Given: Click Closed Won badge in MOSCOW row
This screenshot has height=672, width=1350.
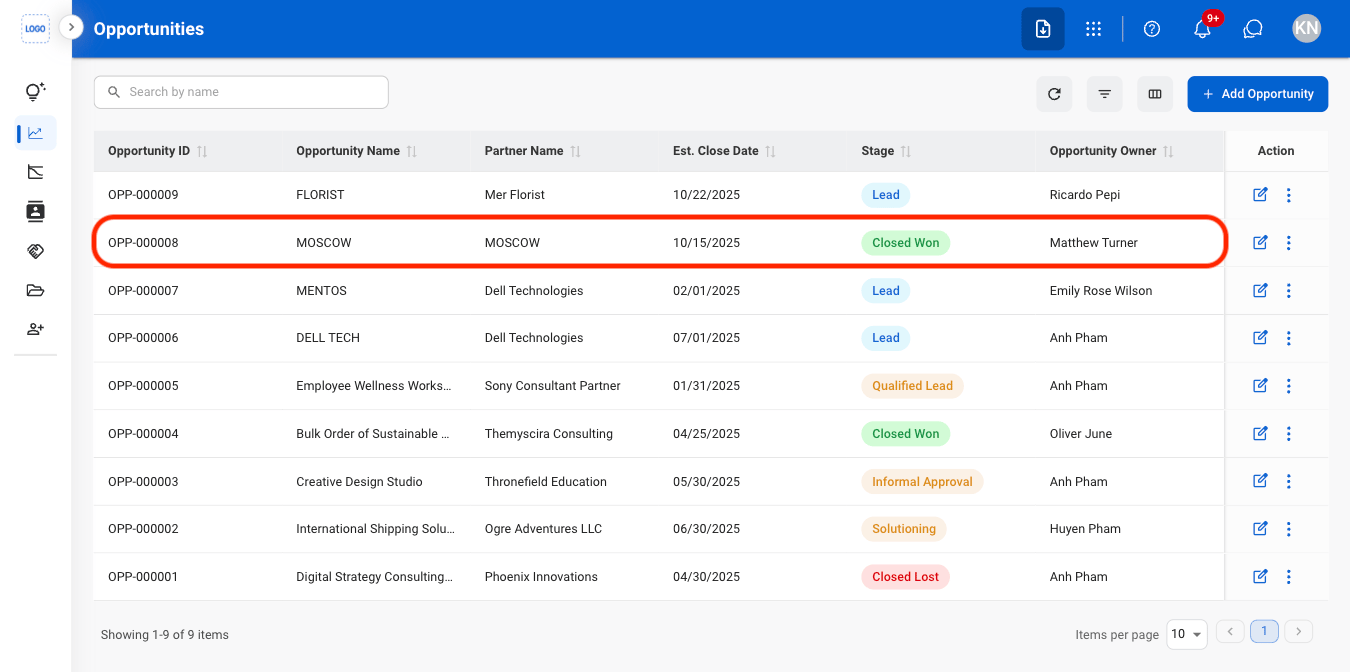Looking at the screenshot, I should (x=905, y=242).
